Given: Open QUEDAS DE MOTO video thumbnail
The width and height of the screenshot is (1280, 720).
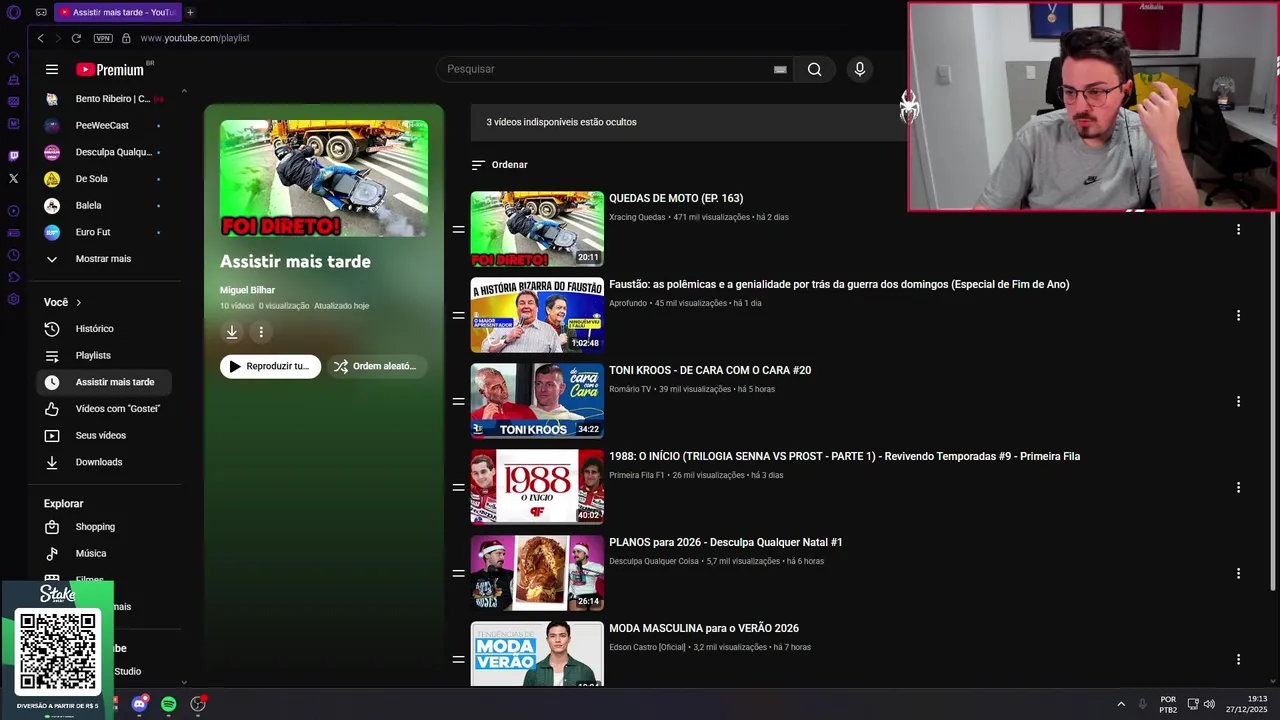Looking at the screenshot, I should 537,229.
